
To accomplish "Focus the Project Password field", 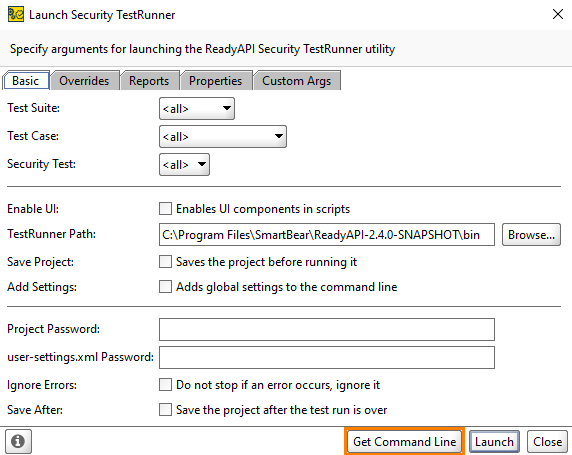I will point(327,329).
